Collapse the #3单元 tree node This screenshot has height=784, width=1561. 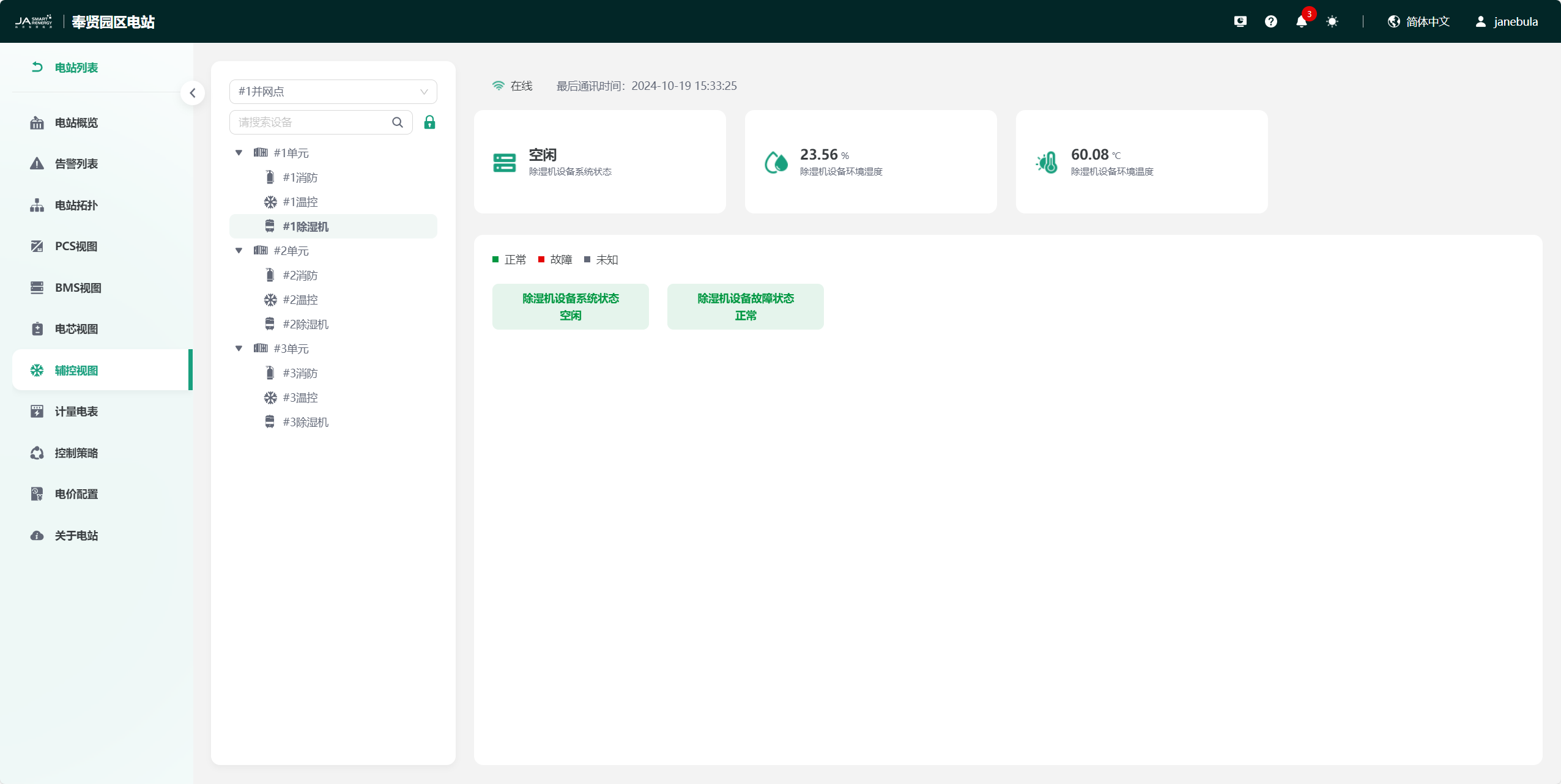pos(239,349)
